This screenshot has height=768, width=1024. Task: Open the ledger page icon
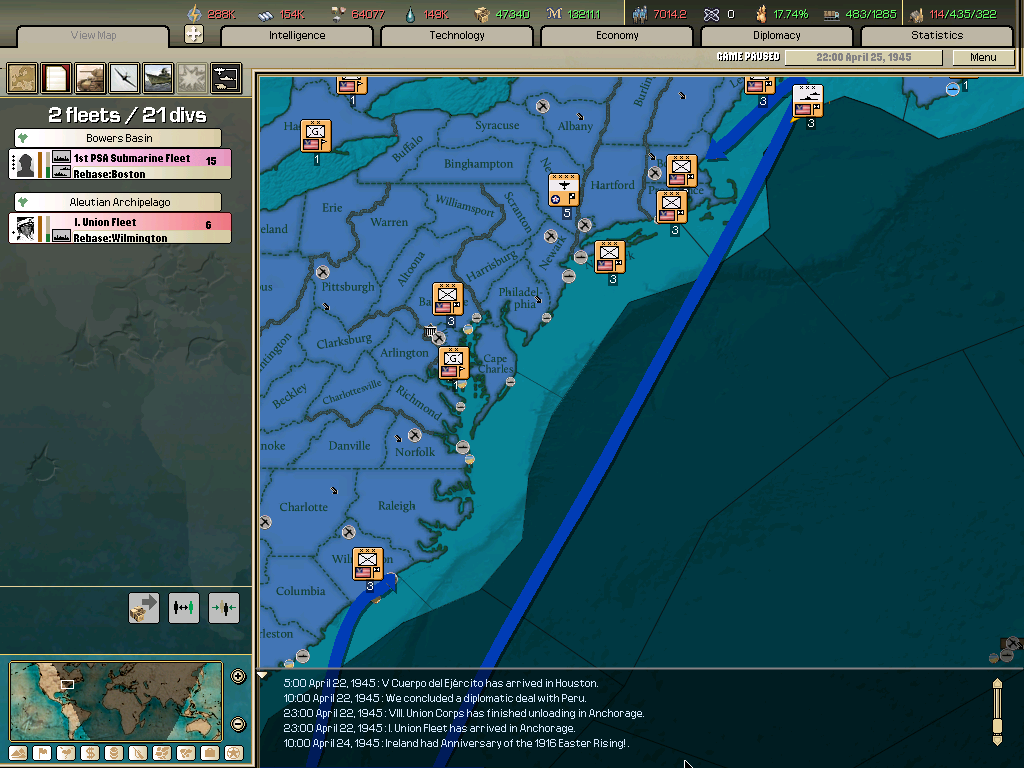click(x=57, y=78)
